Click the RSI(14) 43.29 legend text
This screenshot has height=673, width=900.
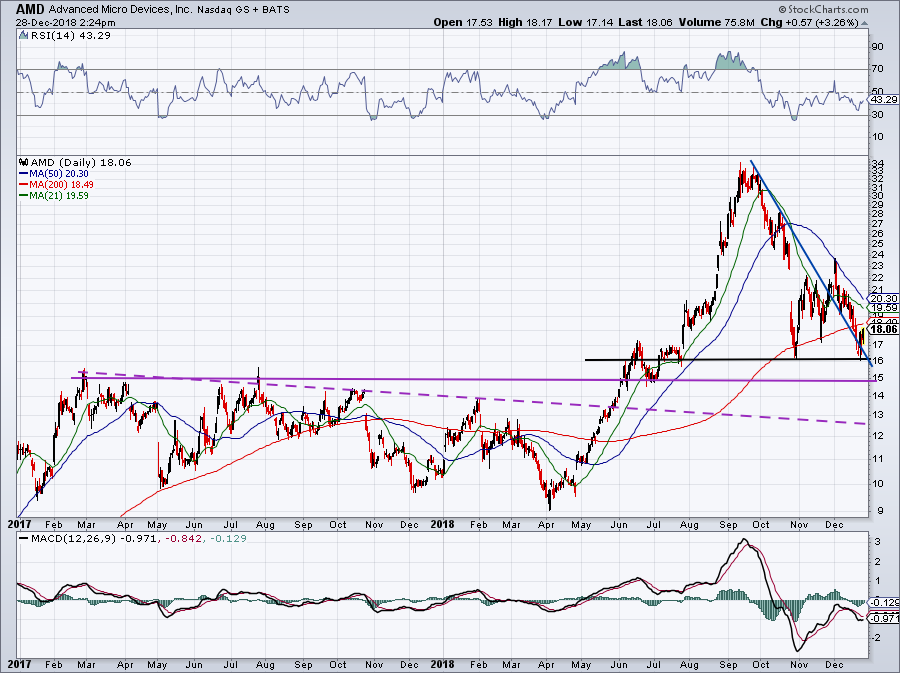pyautogui.click(x=71, y=36)
